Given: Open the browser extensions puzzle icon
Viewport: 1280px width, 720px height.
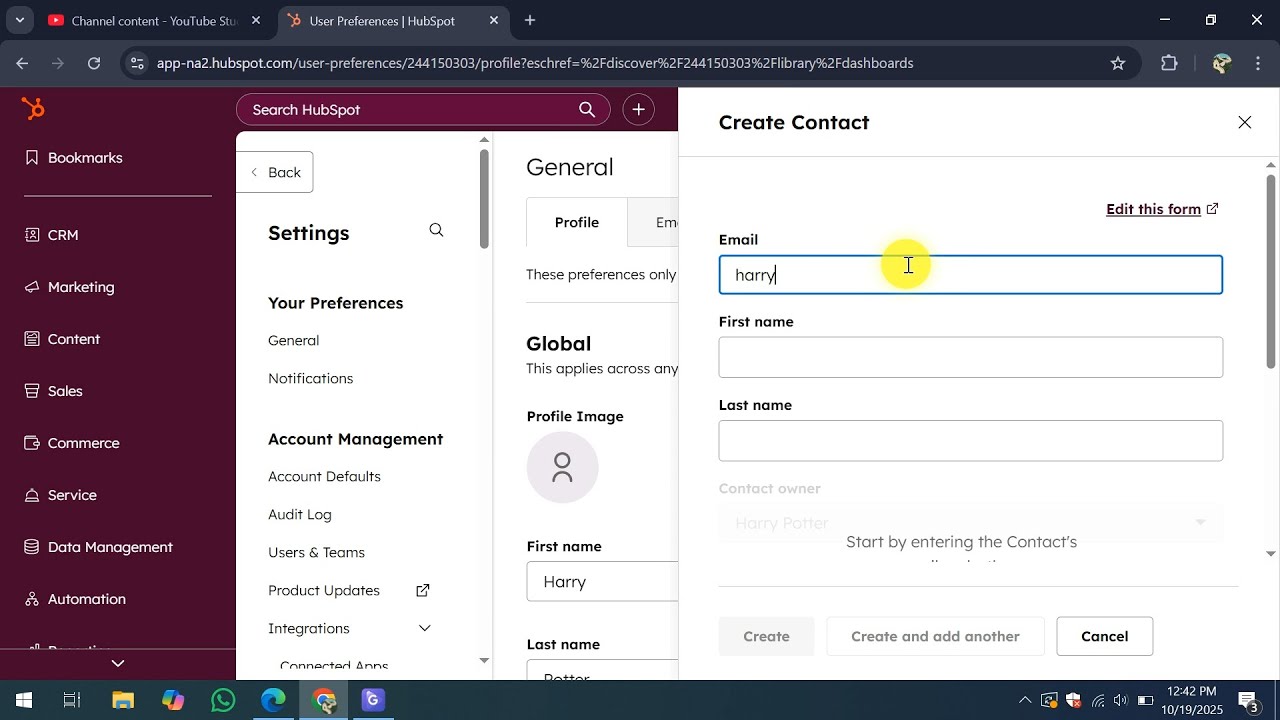Looking at the screenshot, I should [1169, 63].
